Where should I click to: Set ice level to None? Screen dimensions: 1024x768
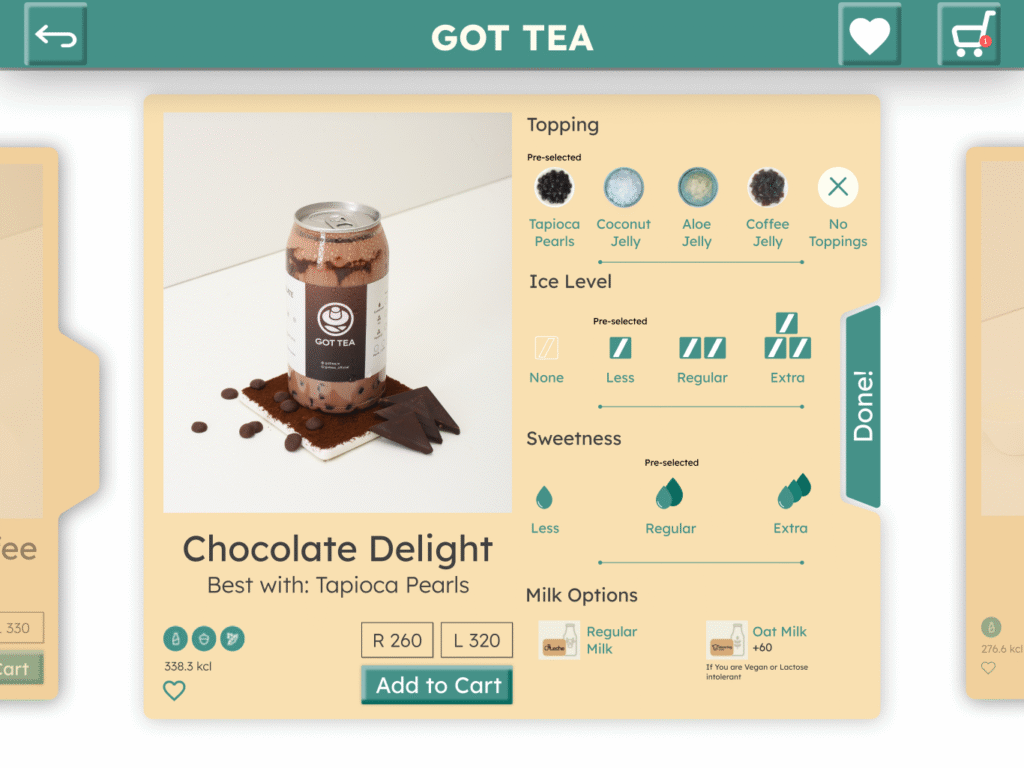(547, 360)
